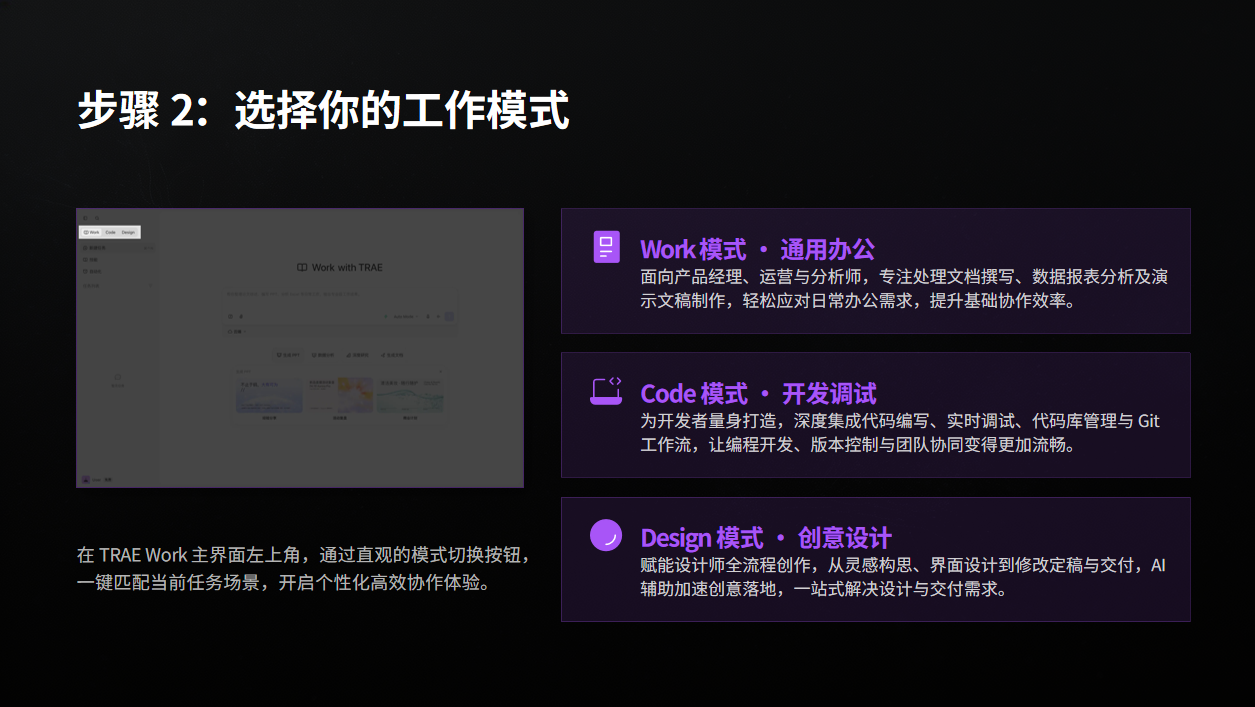Switch to the Code mode tab
Screen dimensions: 1255x707
[x=110, y=232]
